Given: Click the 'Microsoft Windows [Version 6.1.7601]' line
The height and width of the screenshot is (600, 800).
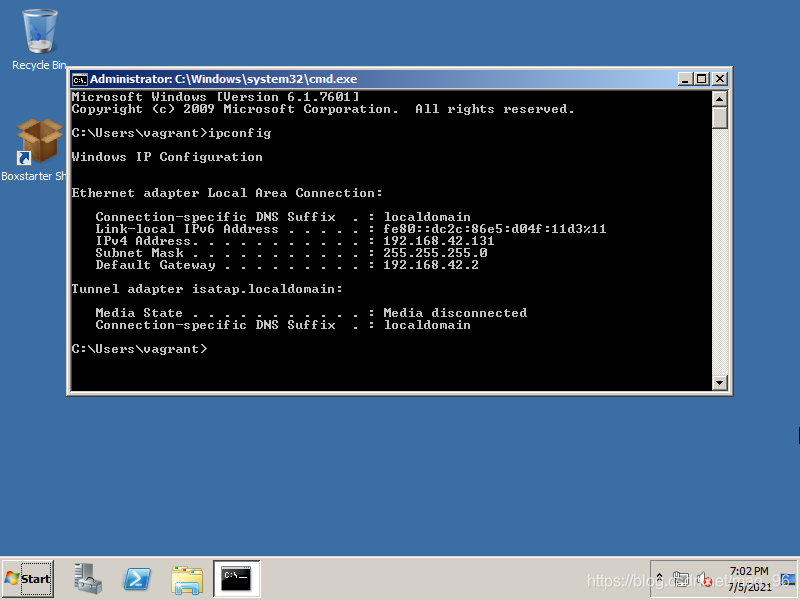Looking at the screenshot, I should coord(215,97).
